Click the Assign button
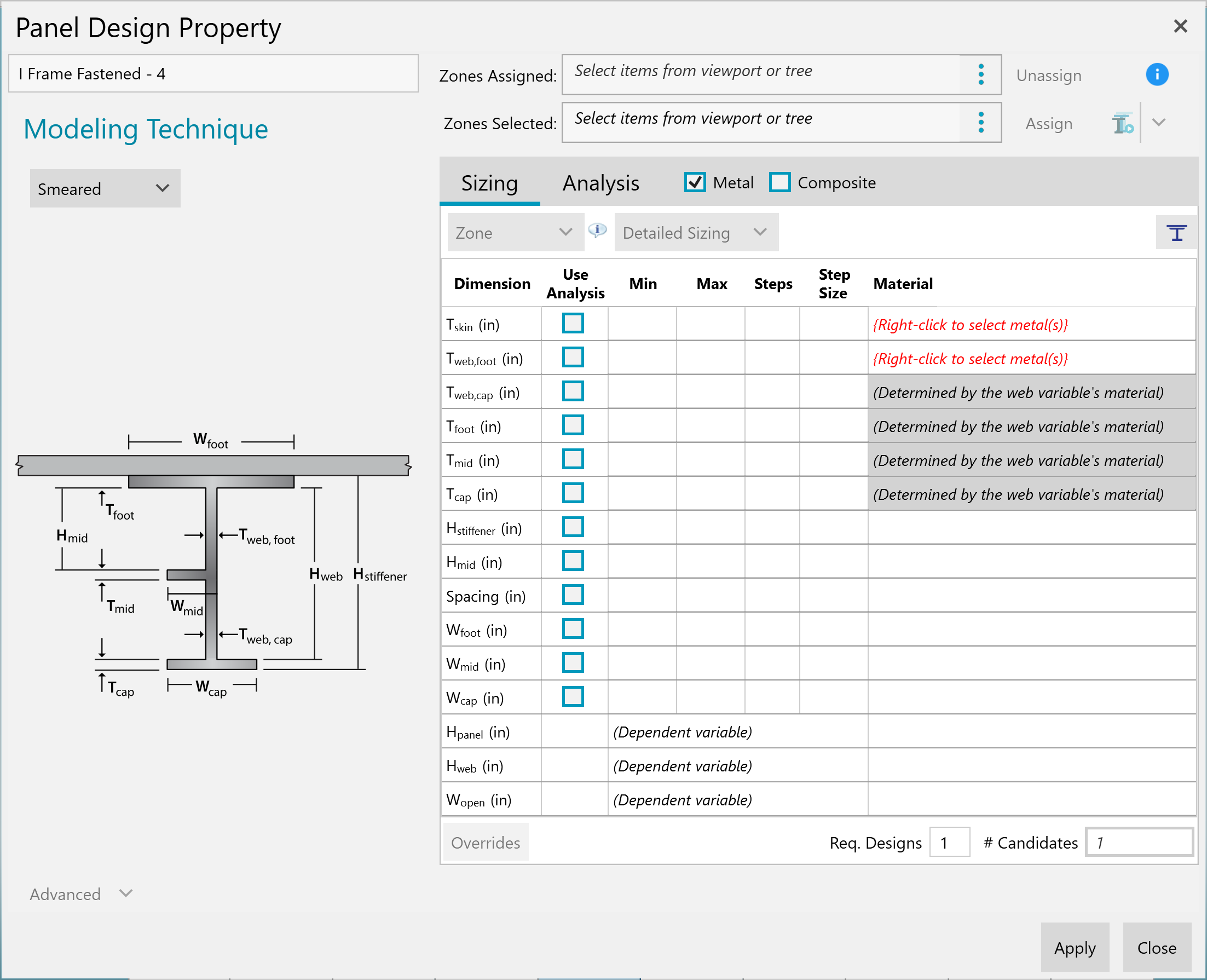1207x980 pixels. coord(1048,124)
